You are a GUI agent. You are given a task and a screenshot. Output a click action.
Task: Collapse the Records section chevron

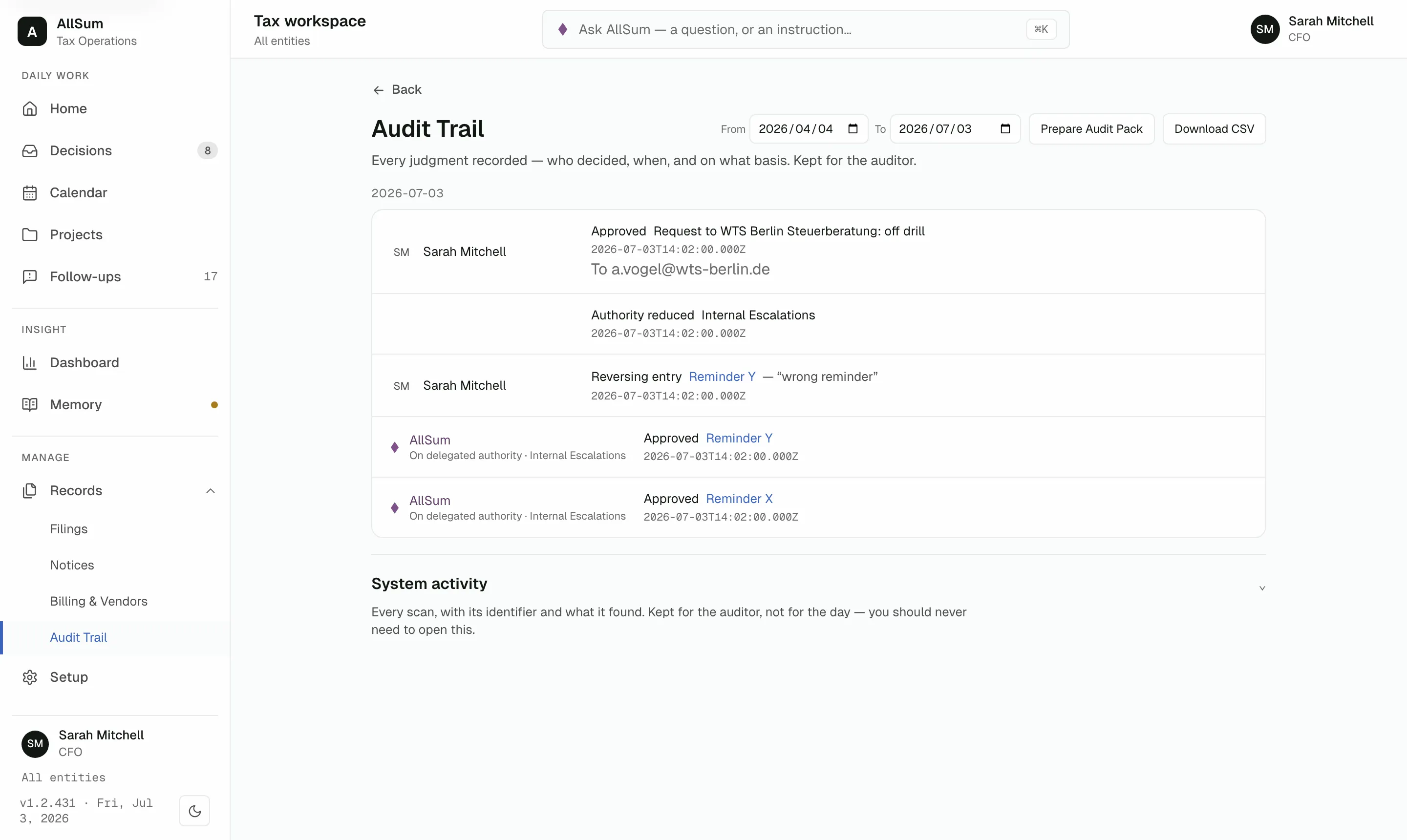tap(210, 491)
